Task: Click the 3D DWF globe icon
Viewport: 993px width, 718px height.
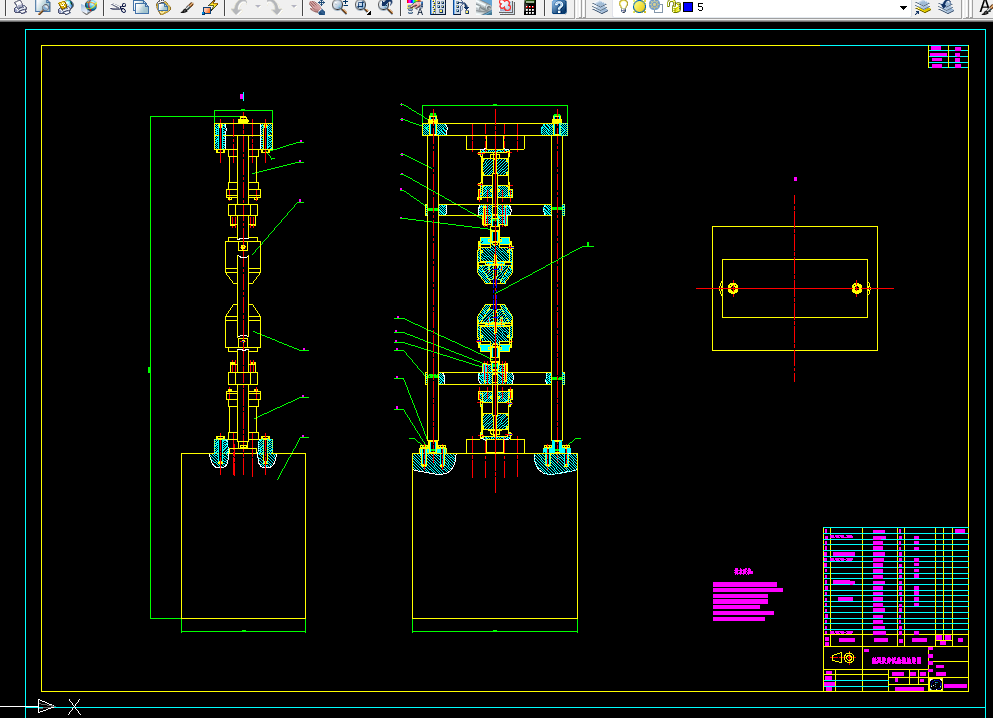Action: point(89,7)
